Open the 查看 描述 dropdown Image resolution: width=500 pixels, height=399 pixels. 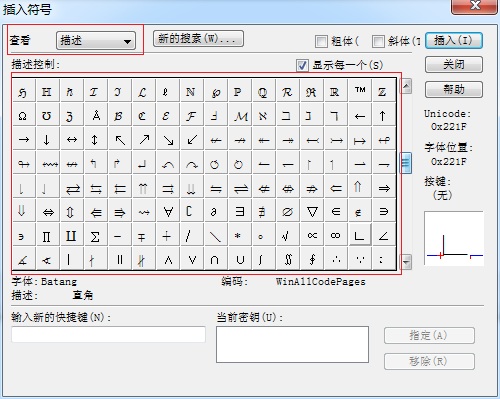click(x=96, y=41)
